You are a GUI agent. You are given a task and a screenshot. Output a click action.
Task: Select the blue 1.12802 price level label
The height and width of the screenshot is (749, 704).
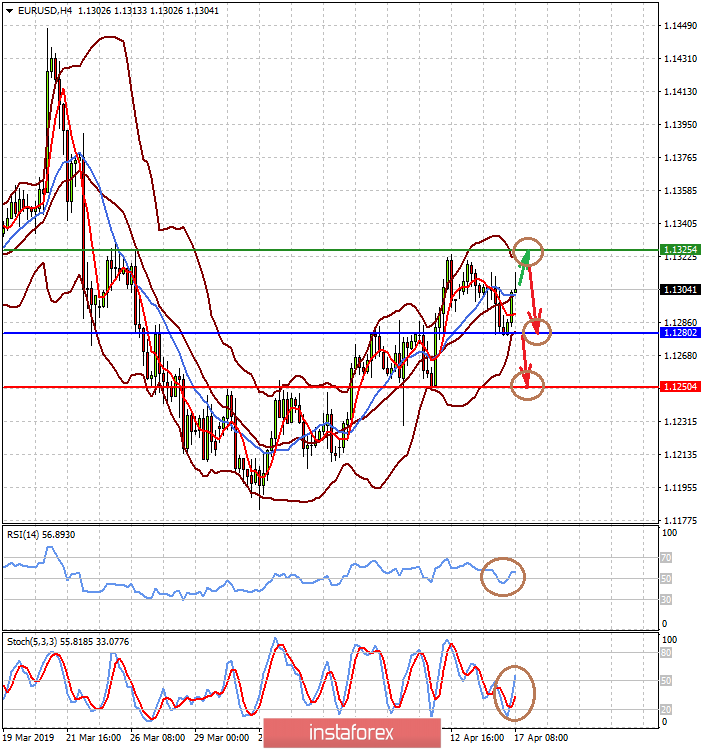pos(680,332)
